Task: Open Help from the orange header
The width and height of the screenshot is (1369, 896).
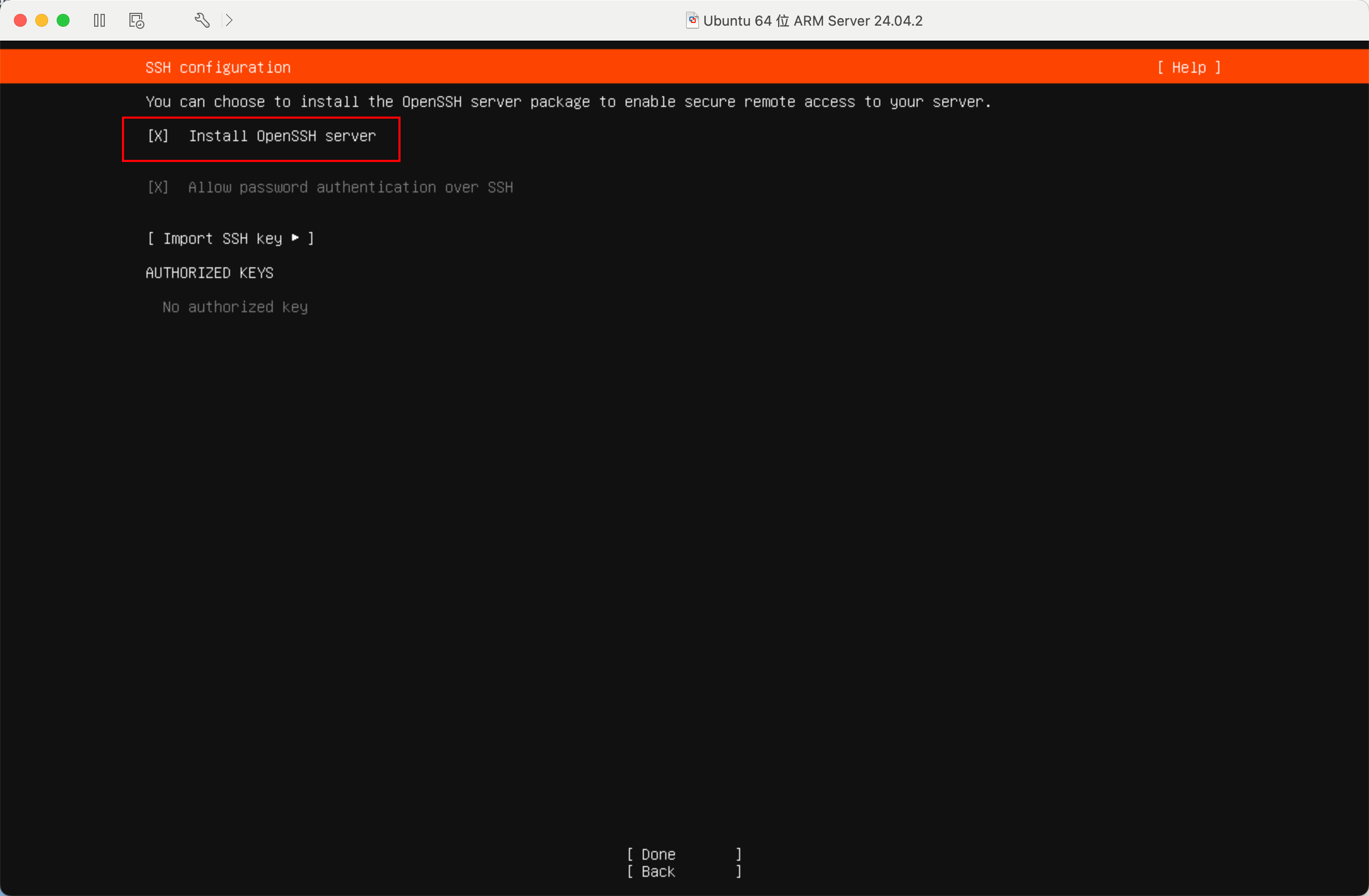Action: point(1188,67)
